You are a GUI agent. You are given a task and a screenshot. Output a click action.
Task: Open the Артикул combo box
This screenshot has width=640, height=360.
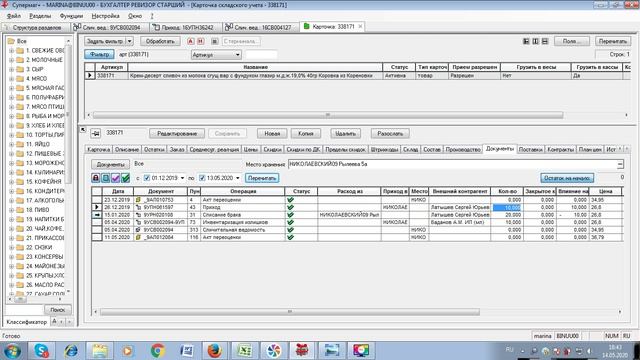click(x=216, y=55)
